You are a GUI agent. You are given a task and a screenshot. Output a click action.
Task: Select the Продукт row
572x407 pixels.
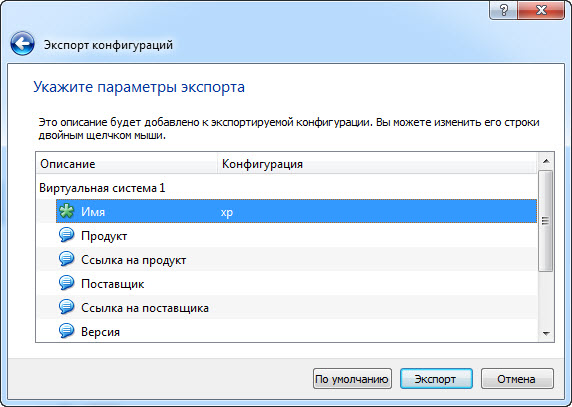[296, 235]
